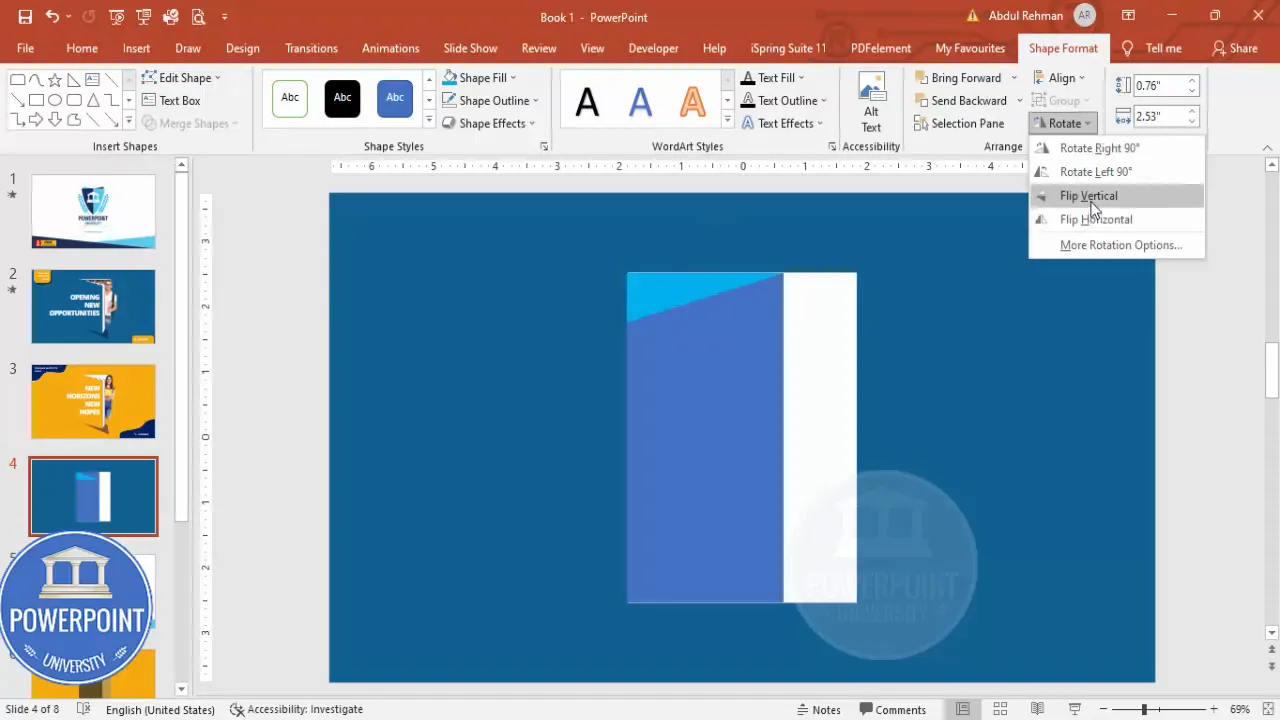Image resolution: width=1280 pixels, height=720 pixels.
Task: Collapse the Rotate dropdown button
Action: pyautogui.click(x=1063, y=123)
